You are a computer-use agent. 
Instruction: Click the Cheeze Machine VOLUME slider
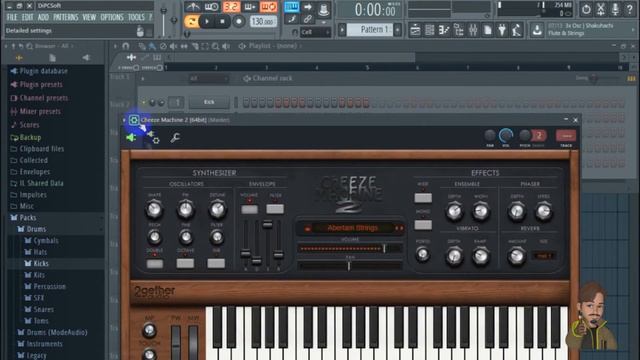pyautogui.click(x=350, y=248)
